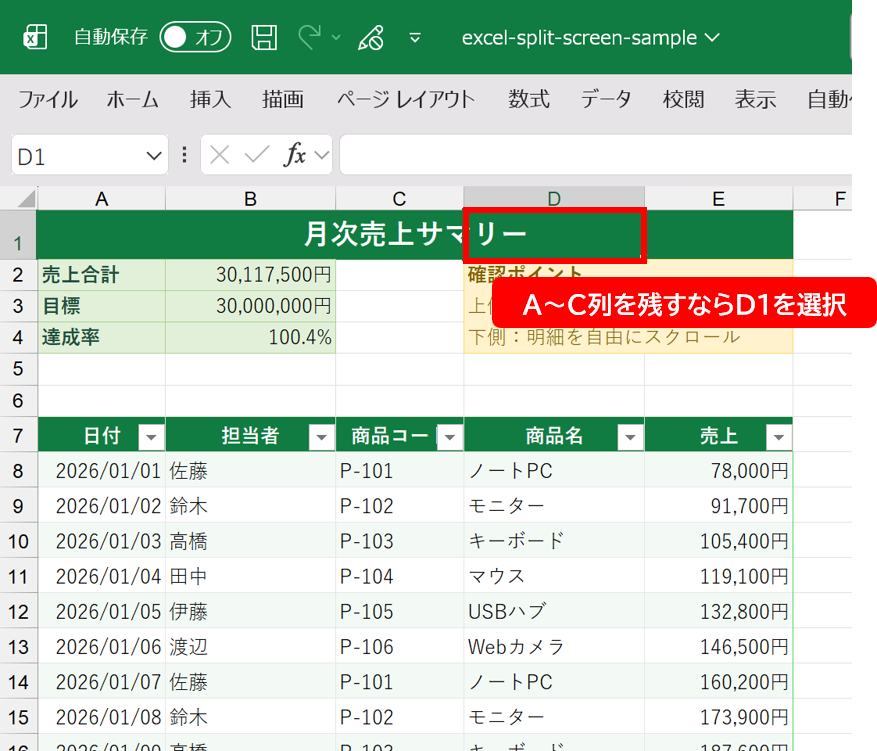Select the date cell 2026/01/01
877x751 pixels.
[101, 471]
